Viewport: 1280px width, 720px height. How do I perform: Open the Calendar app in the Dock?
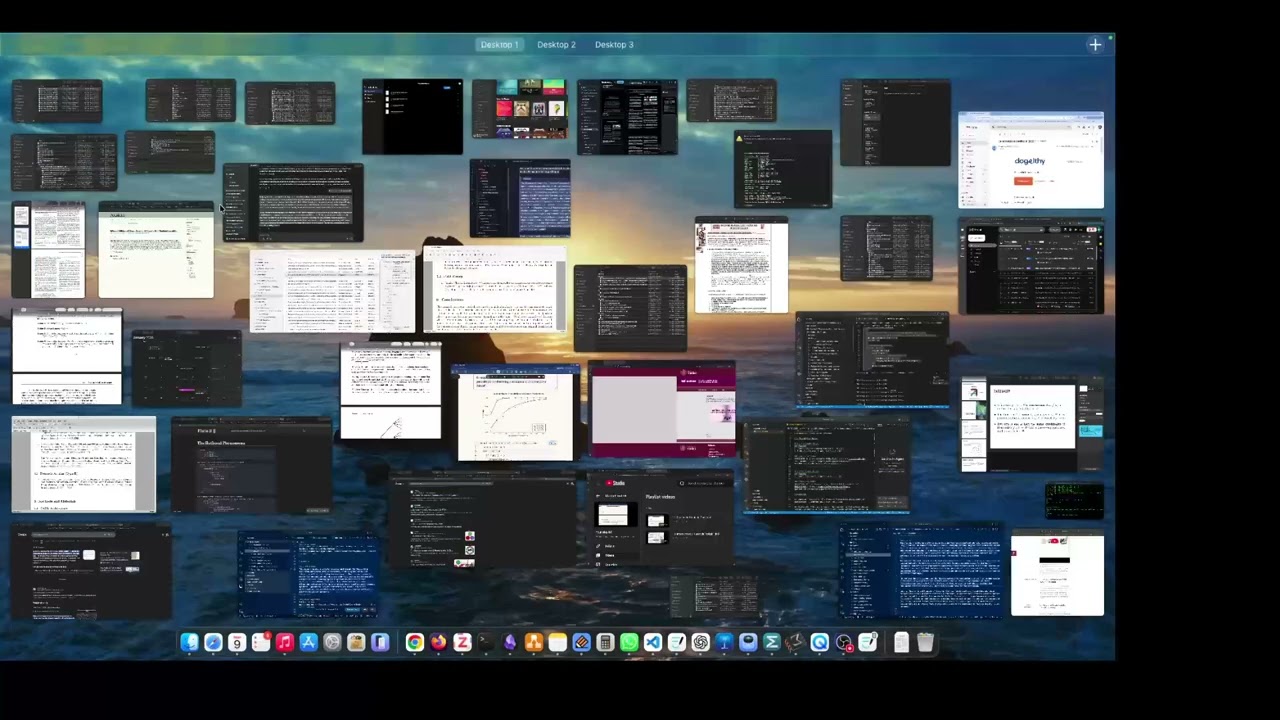click(x=237, y=643)
